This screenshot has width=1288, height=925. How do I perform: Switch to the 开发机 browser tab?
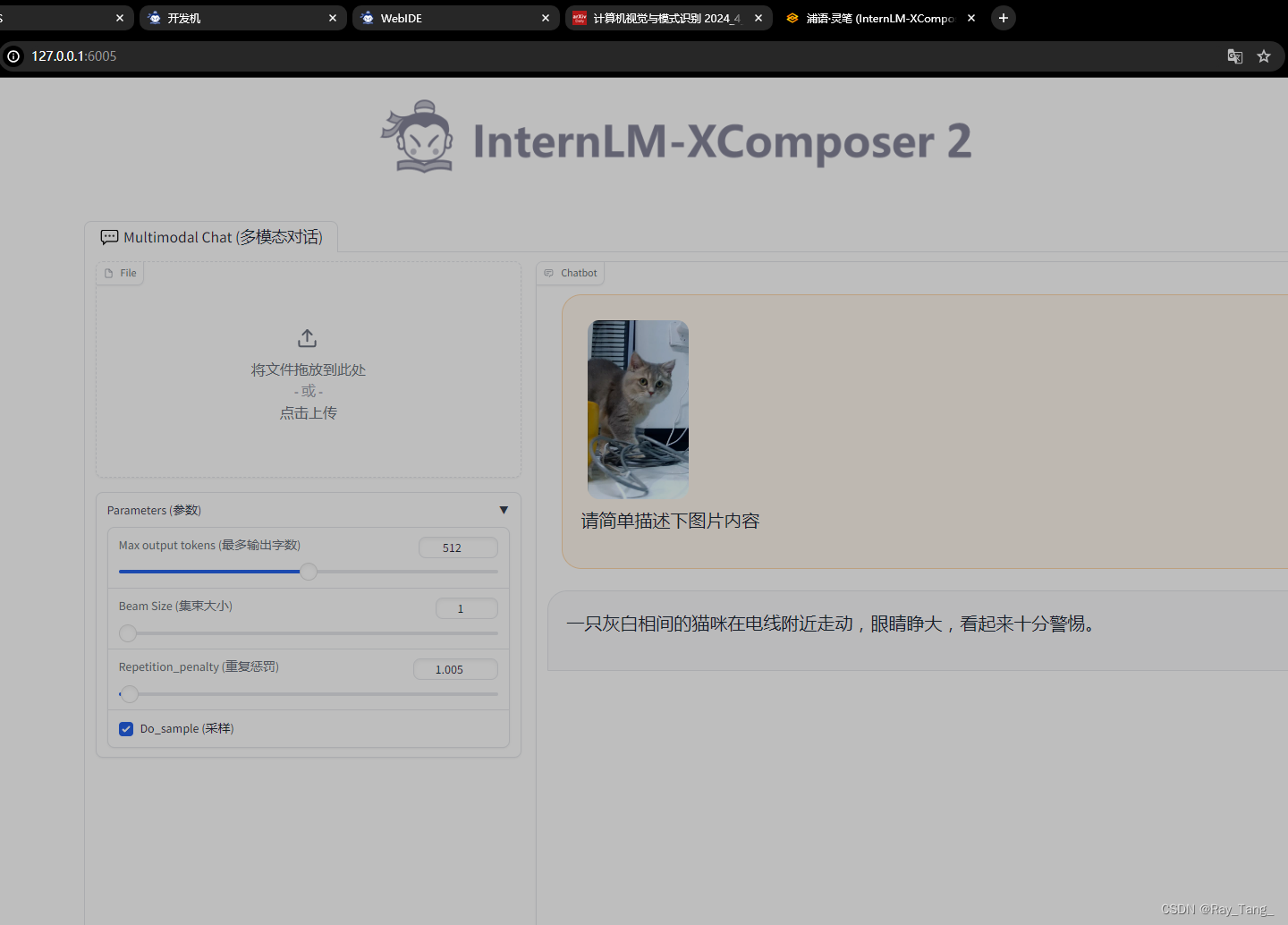pos(242,18)
